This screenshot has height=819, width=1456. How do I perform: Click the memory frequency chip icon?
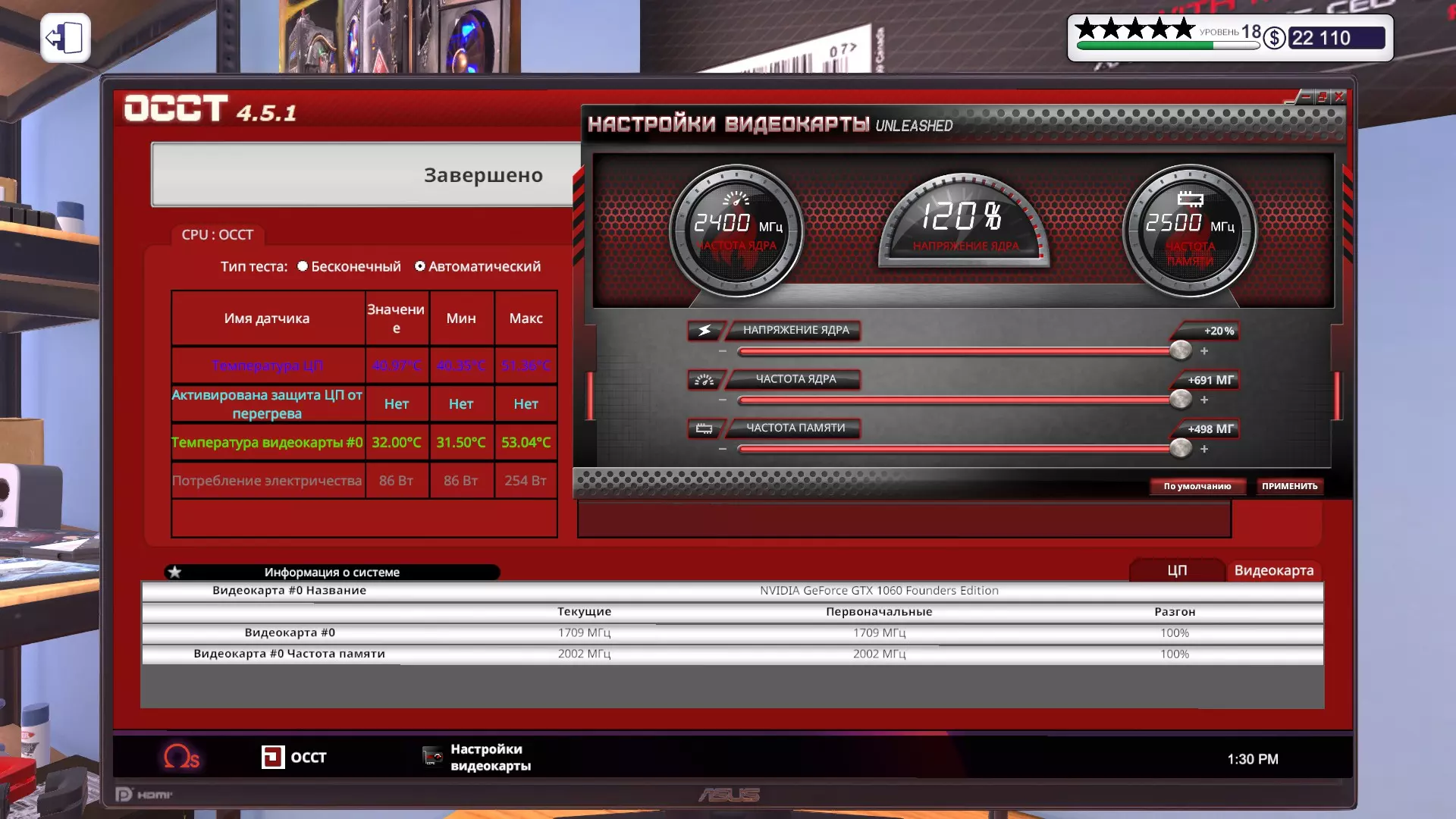(x=704, y=428)
